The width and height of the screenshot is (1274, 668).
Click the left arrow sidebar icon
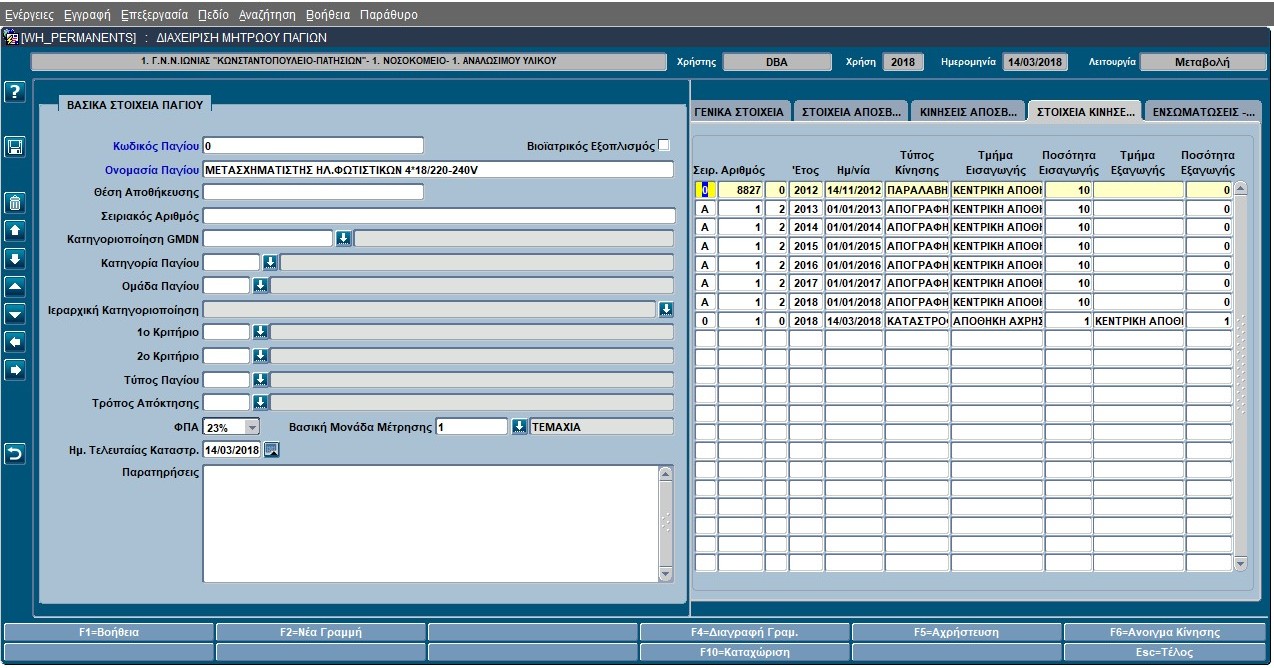click(15, 342)
